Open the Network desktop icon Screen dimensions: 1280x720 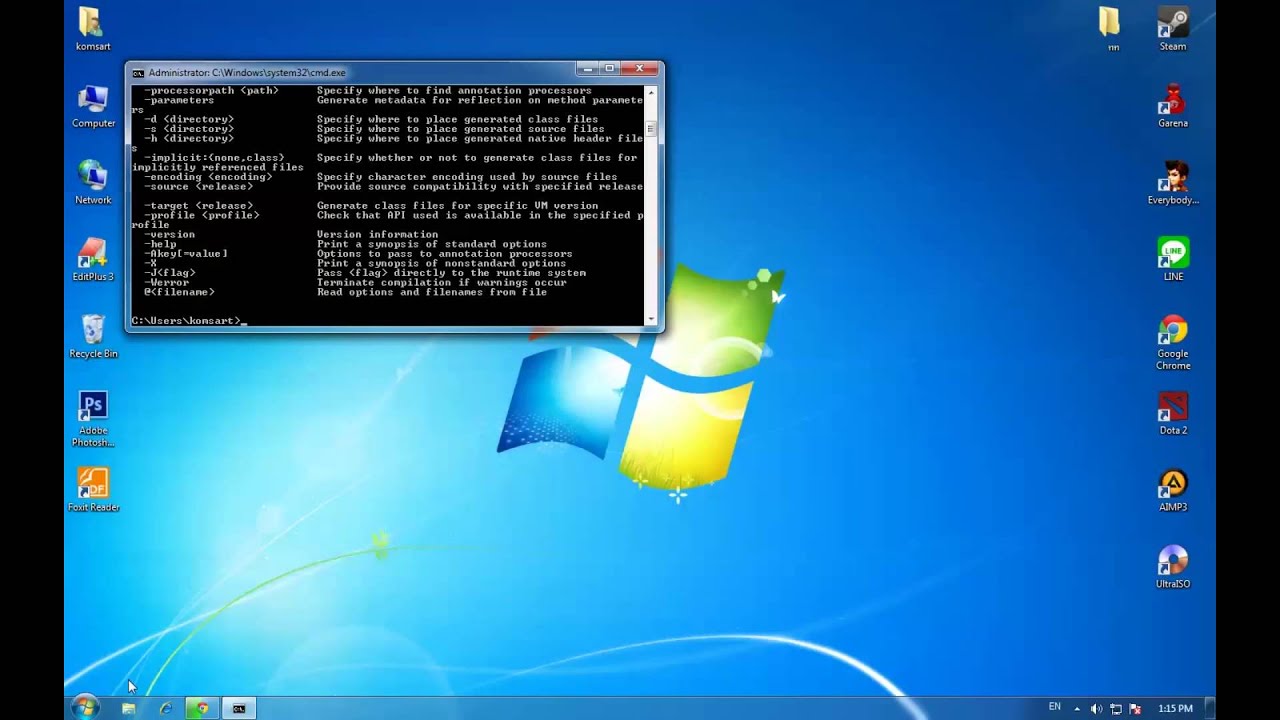click(x=93, y=182)
